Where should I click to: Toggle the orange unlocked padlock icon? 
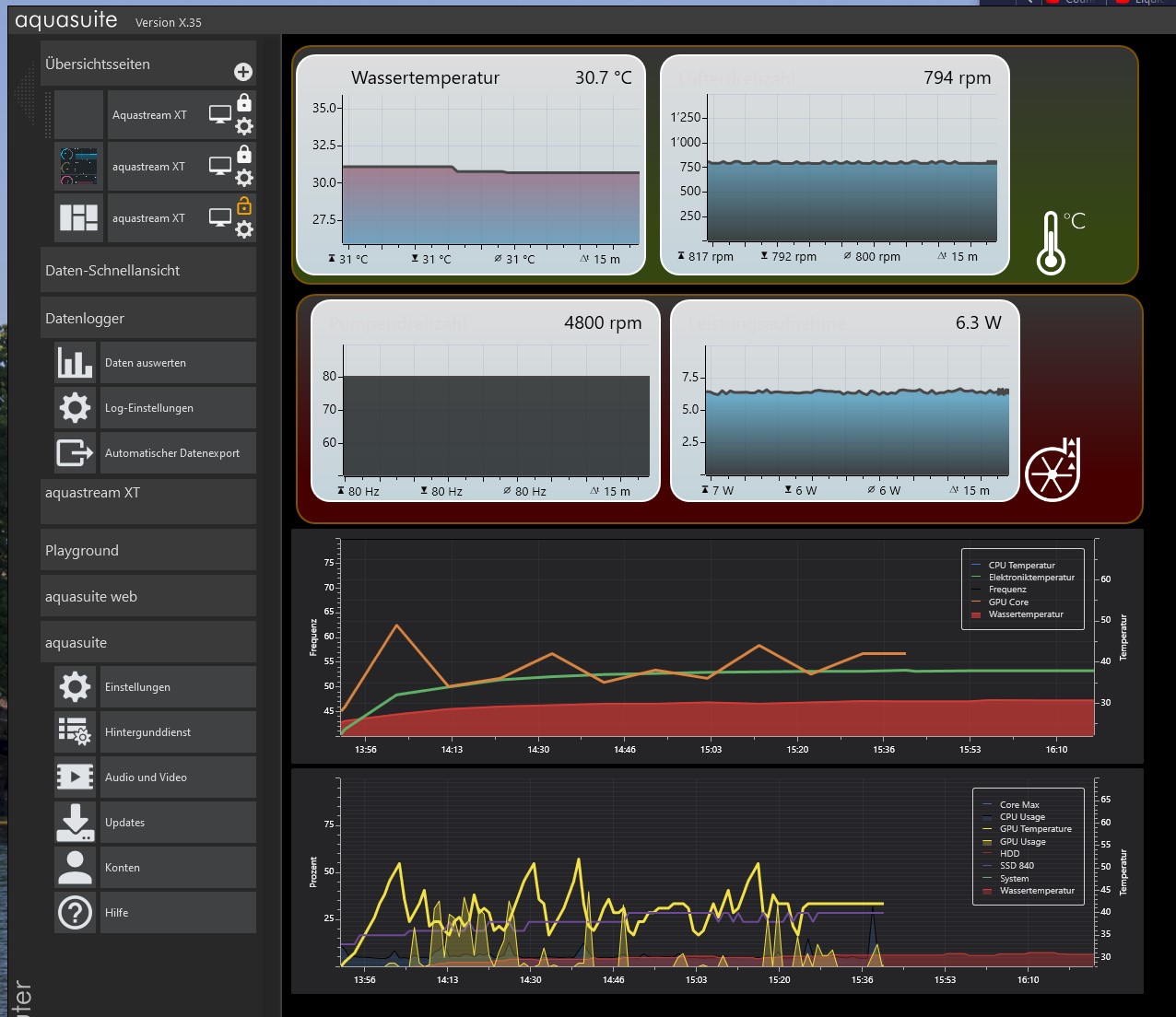(x=244, y=205)
